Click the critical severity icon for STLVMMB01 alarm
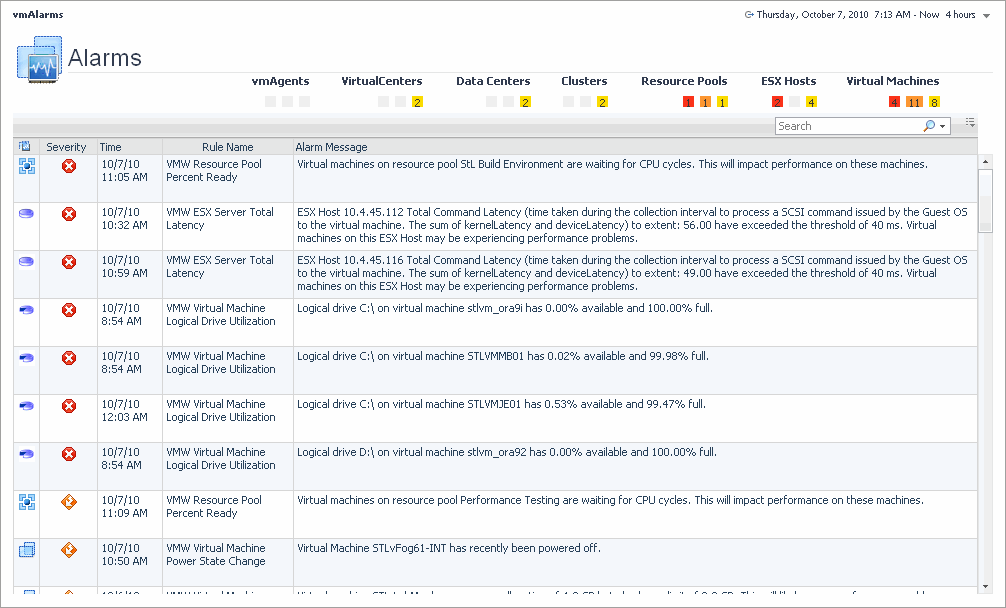 click(x=69, y=358)
